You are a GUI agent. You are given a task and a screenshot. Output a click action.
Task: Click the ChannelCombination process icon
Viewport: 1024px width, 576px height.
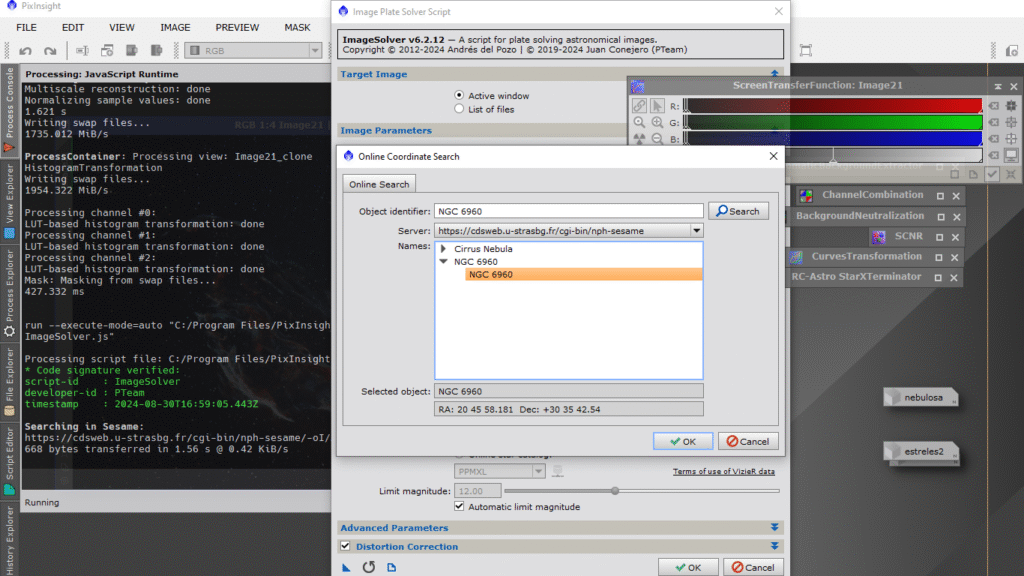click(x=806, y=195)
